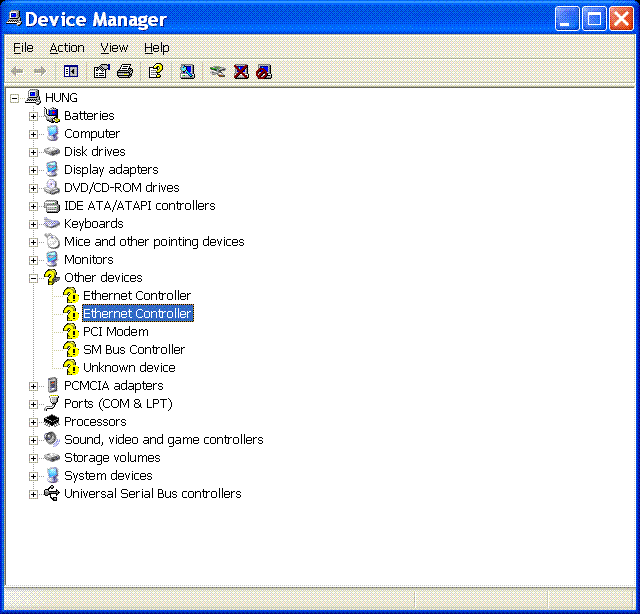Click Scan for hardware changes icon
Viewport: 640px width, 614px height.
(187, 71)
